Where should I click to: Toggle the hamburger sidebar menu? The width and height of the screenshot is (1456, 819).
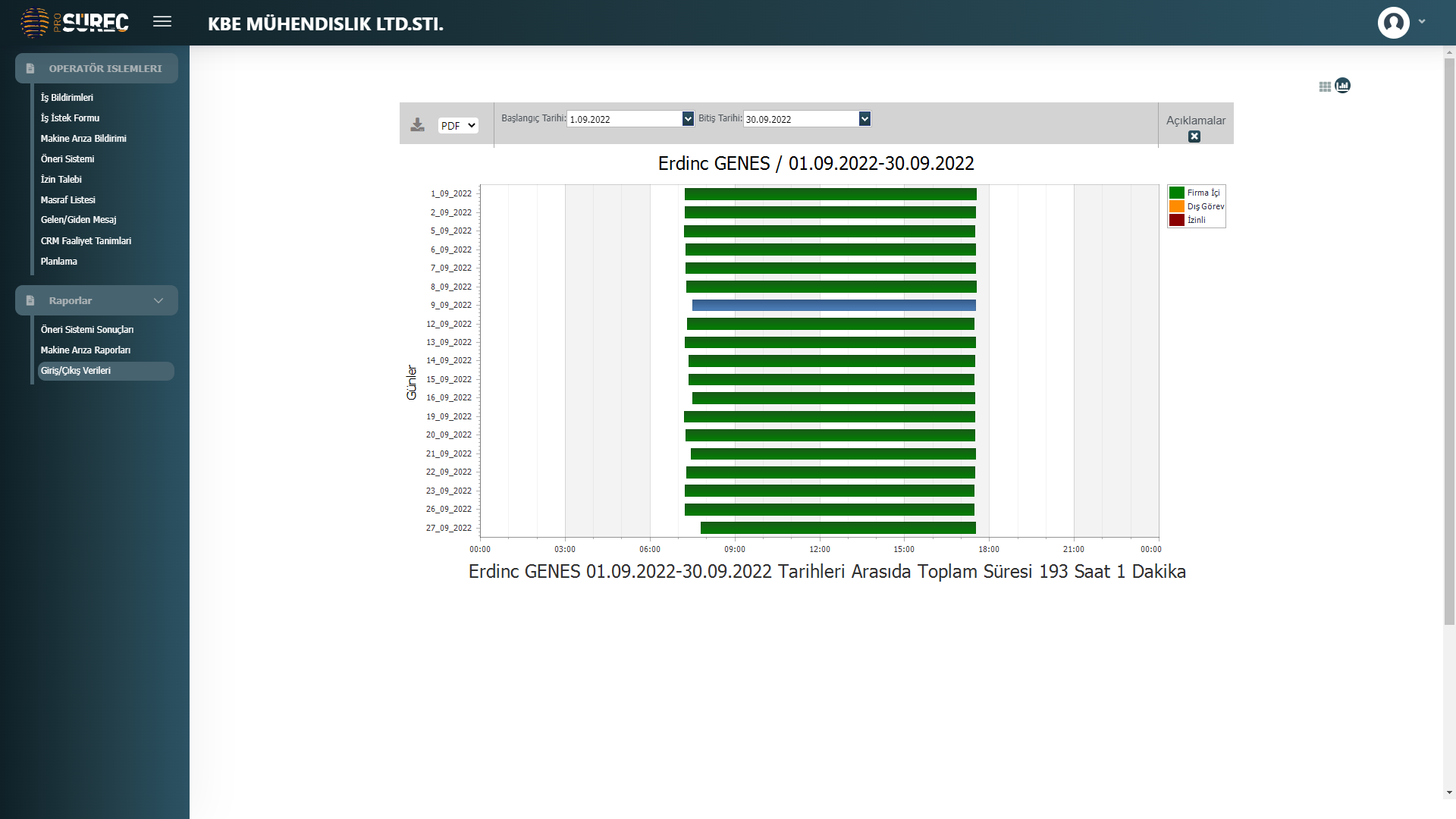pyautogui.click(x=162, y=22)
